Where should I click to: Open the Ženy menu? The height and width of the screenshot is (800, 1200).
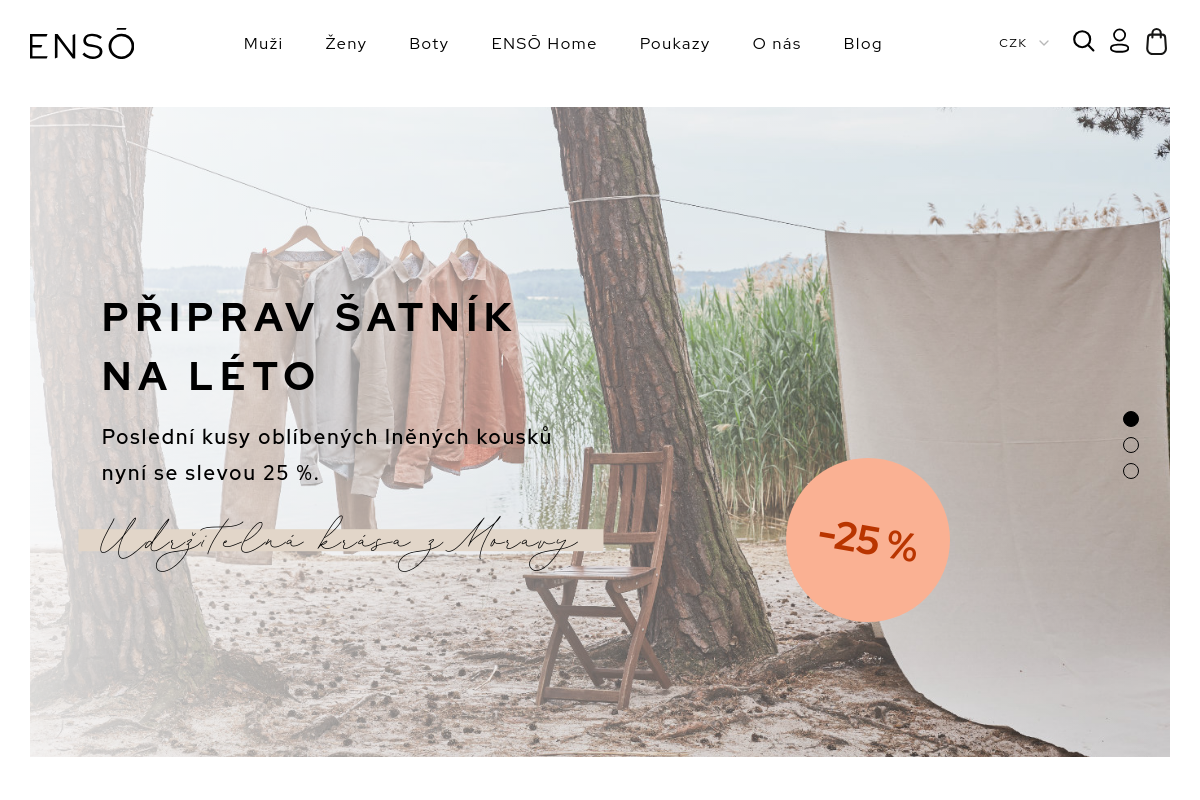click(346, 44)
